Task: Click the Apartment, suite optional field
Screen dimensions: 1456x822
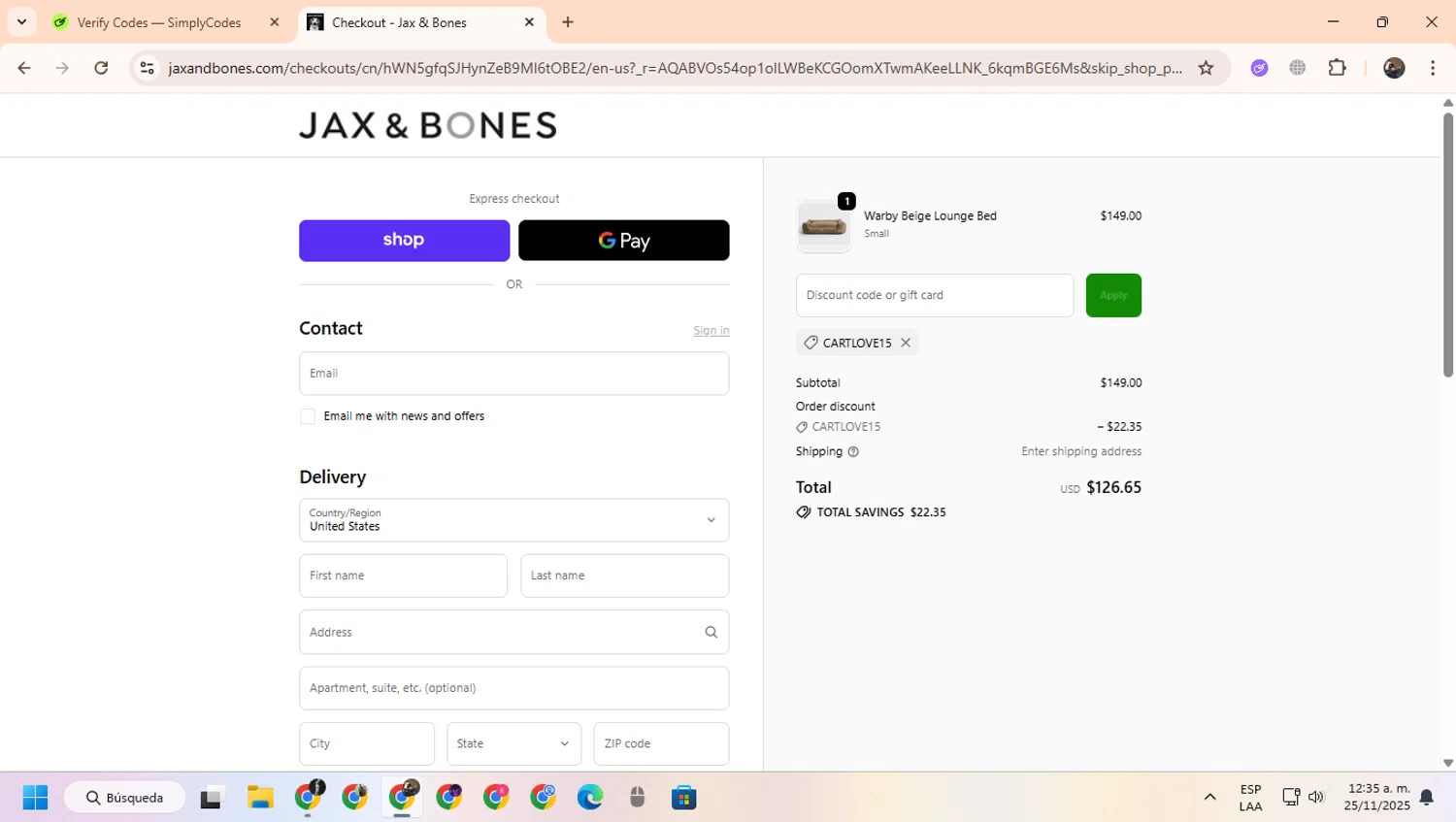Action: click(x=514, y=688)
